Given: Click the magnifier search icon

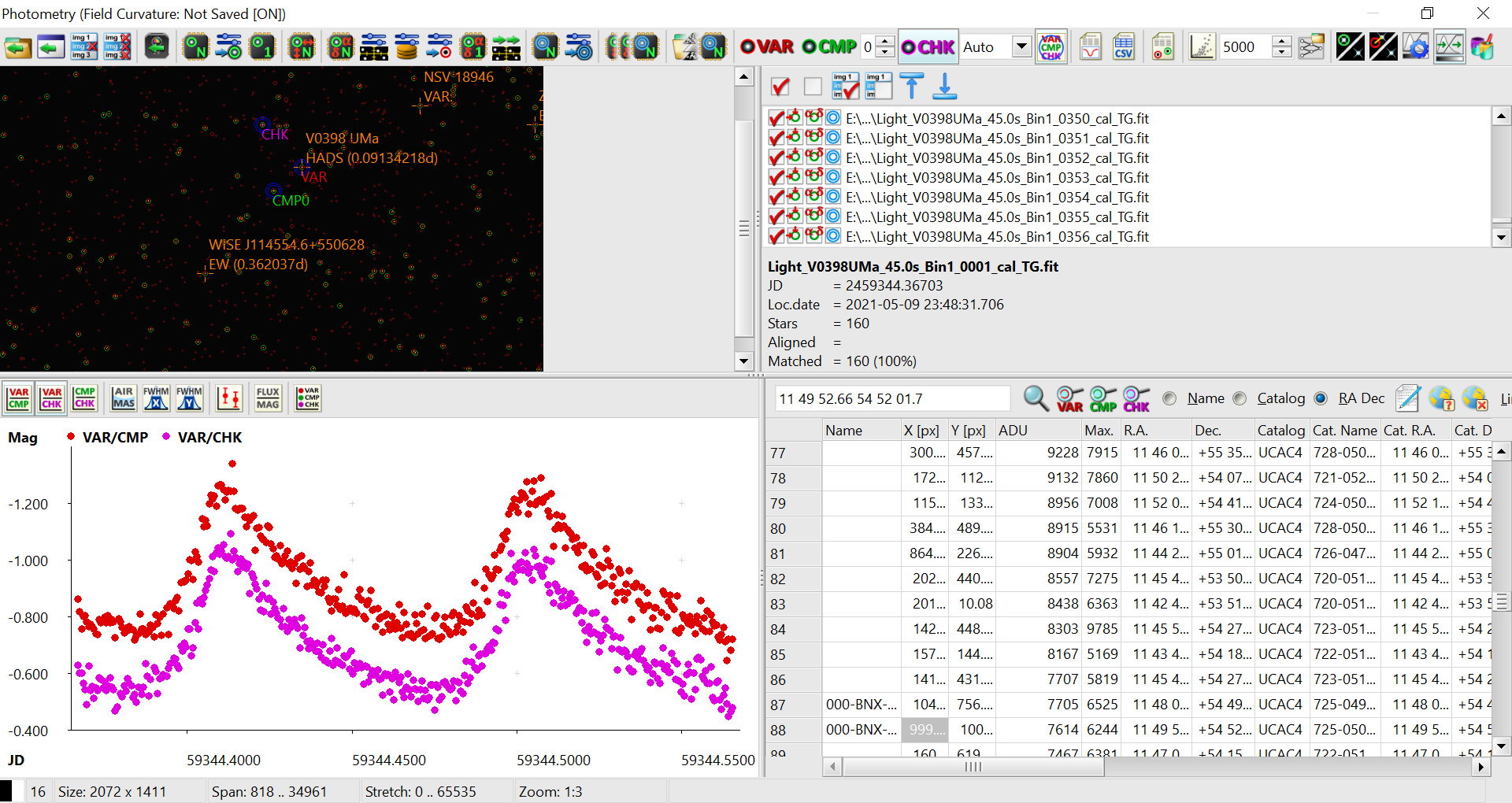Looking at the screenshot, I should (1035, 399).
